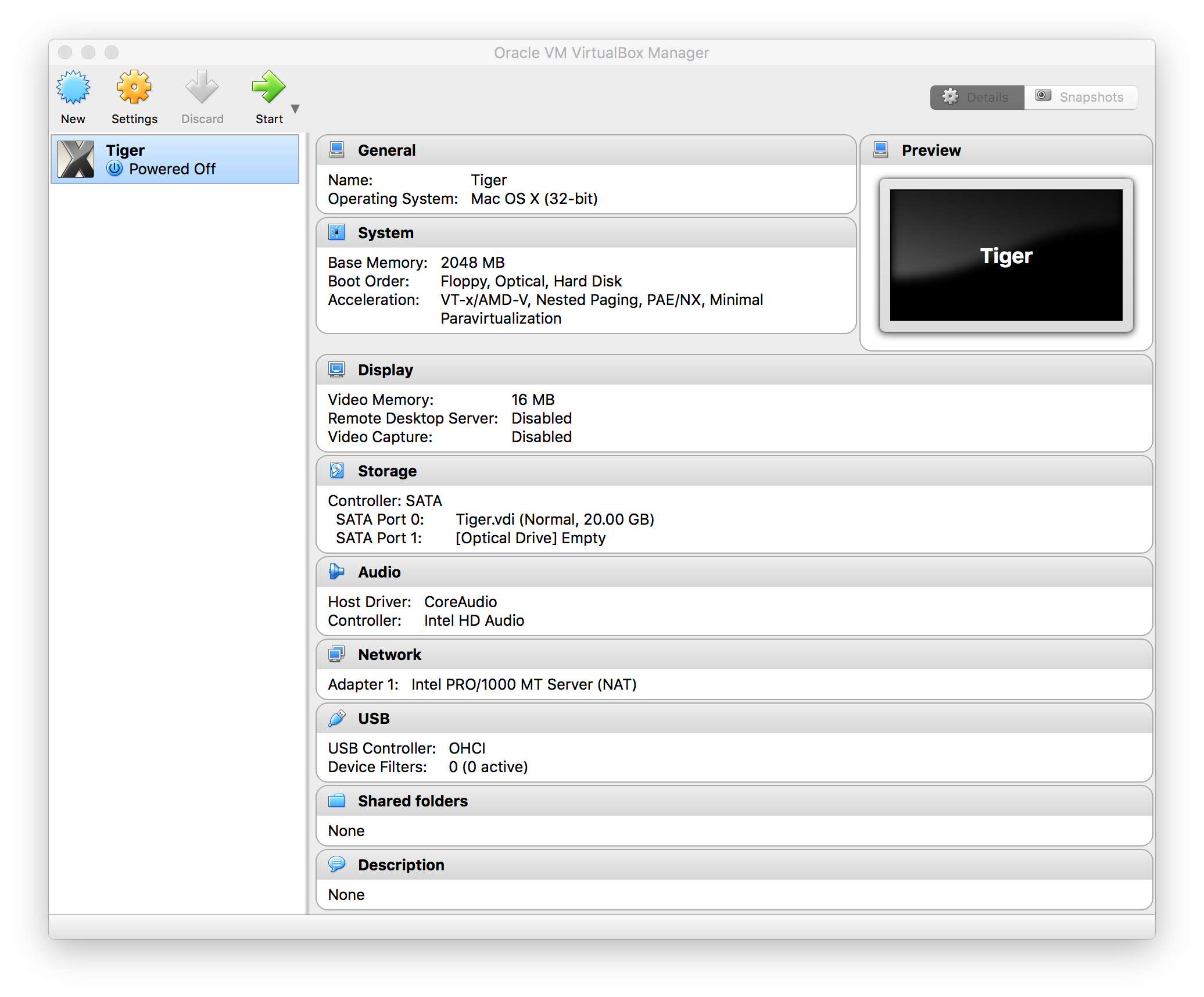Switch to the Snapshots view
Viewport: 1204px width, 997px height.
tap(1081, 97)
